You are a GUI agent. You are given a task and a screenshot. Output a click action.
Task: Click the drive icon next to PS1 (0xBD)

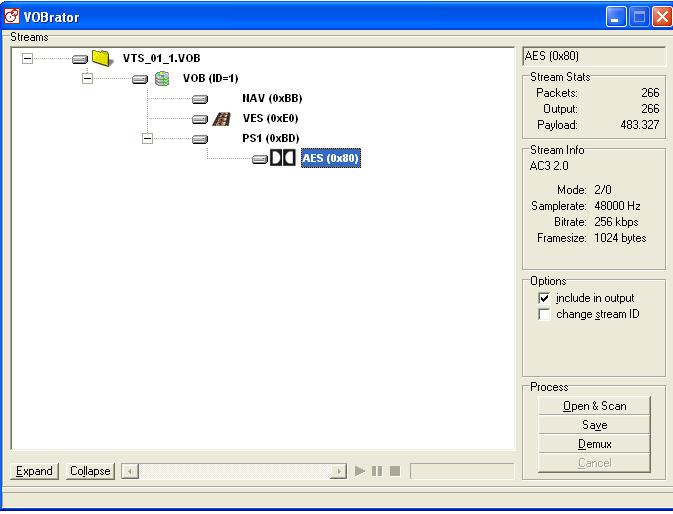point(200,139)
